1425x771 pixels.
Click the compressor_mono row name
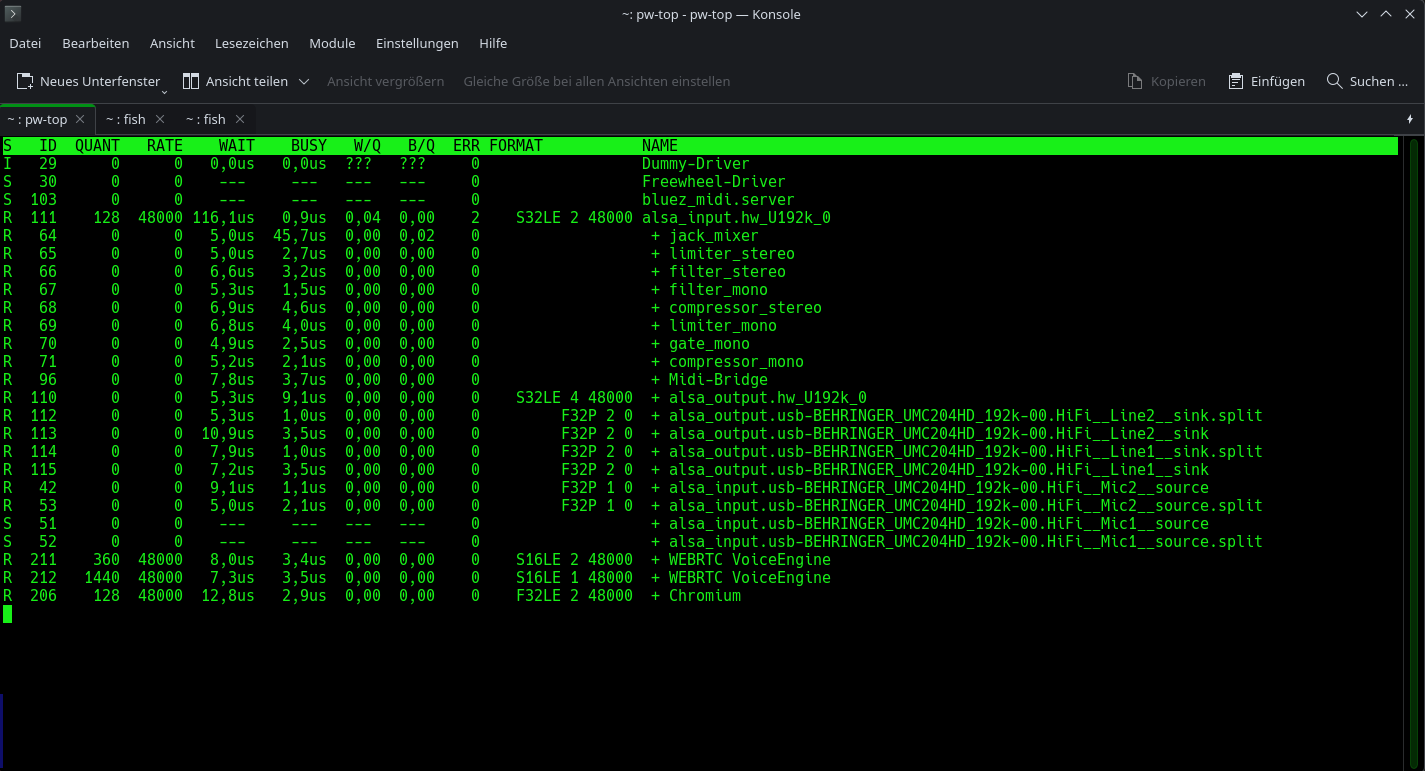tap(736, 362)
